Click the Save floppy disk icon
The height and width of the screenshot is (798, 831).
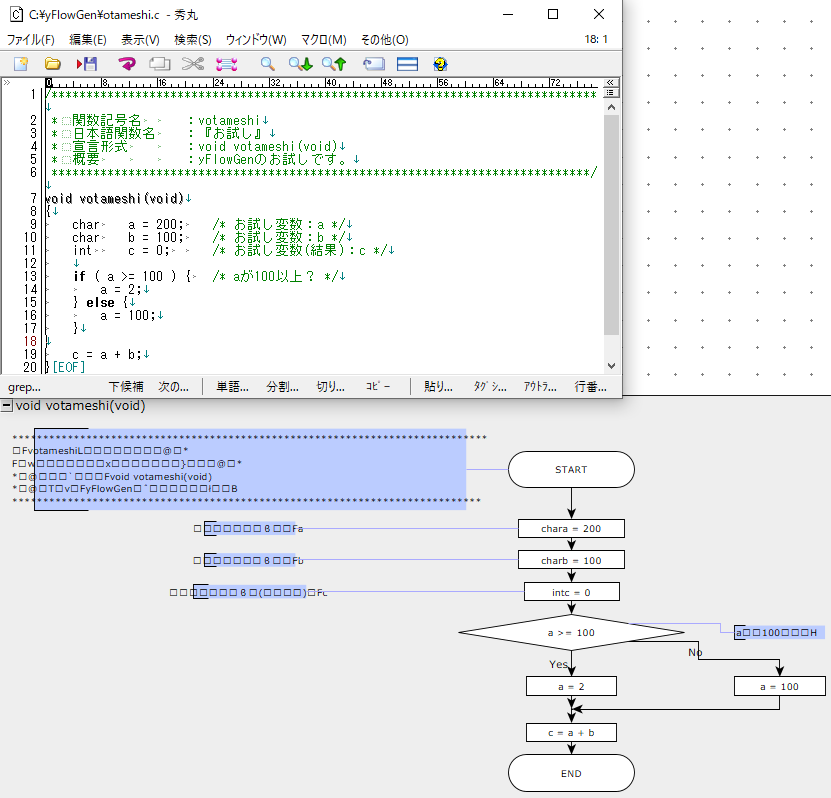point(87,64)
